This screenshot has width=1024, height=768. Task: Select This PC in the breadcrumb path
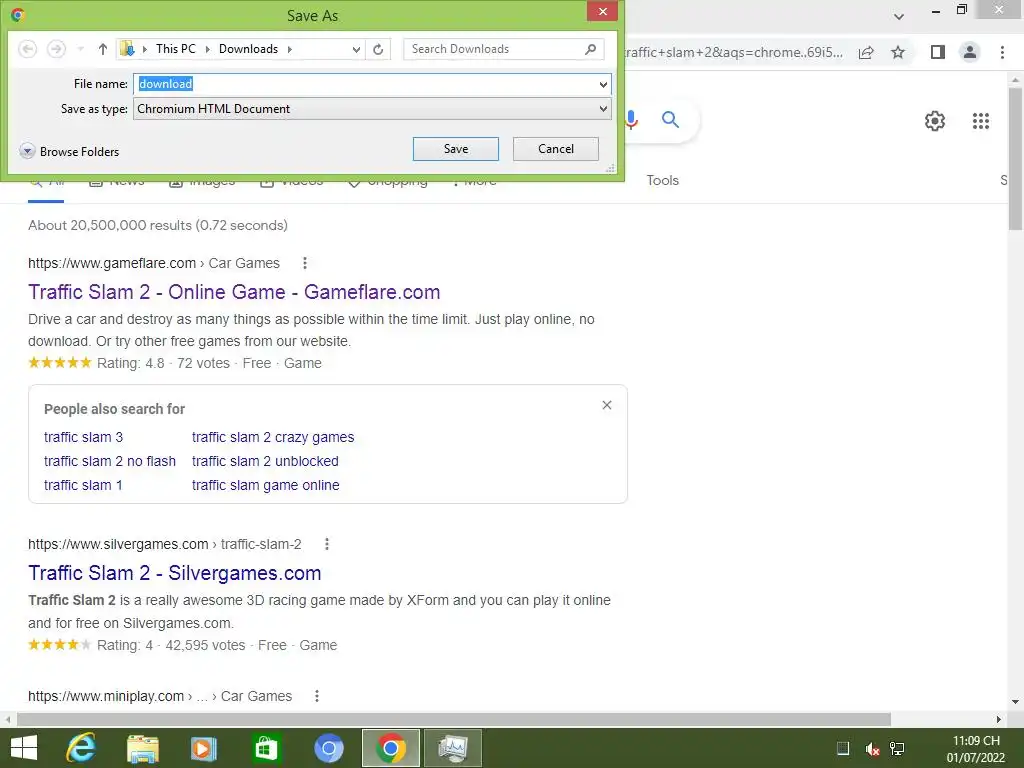(x=176, y=49)
